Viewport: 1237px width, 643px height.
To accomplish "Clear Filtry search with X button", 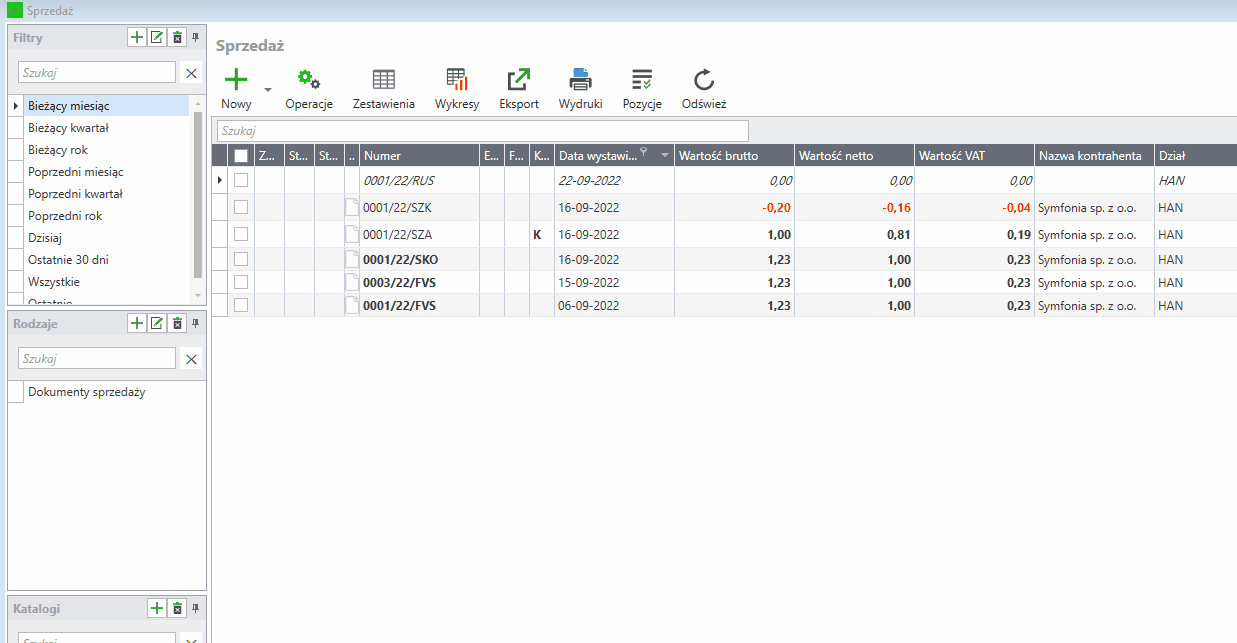I will (192, 73).
